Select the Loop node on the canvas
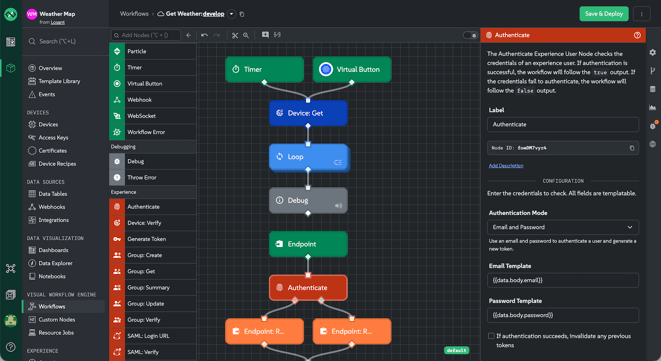The image size is (661, 361). coord(308,157)
